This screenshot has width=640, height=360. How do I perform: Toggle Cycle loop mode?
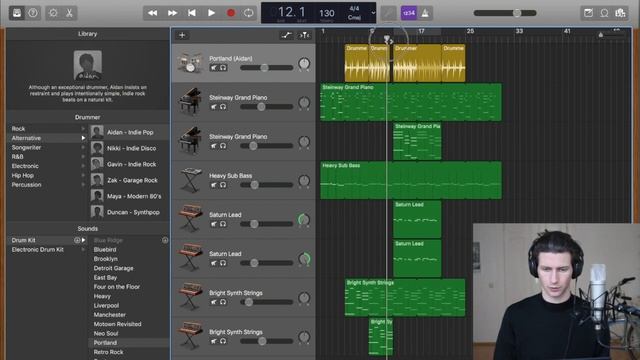(x=248, y=13)
